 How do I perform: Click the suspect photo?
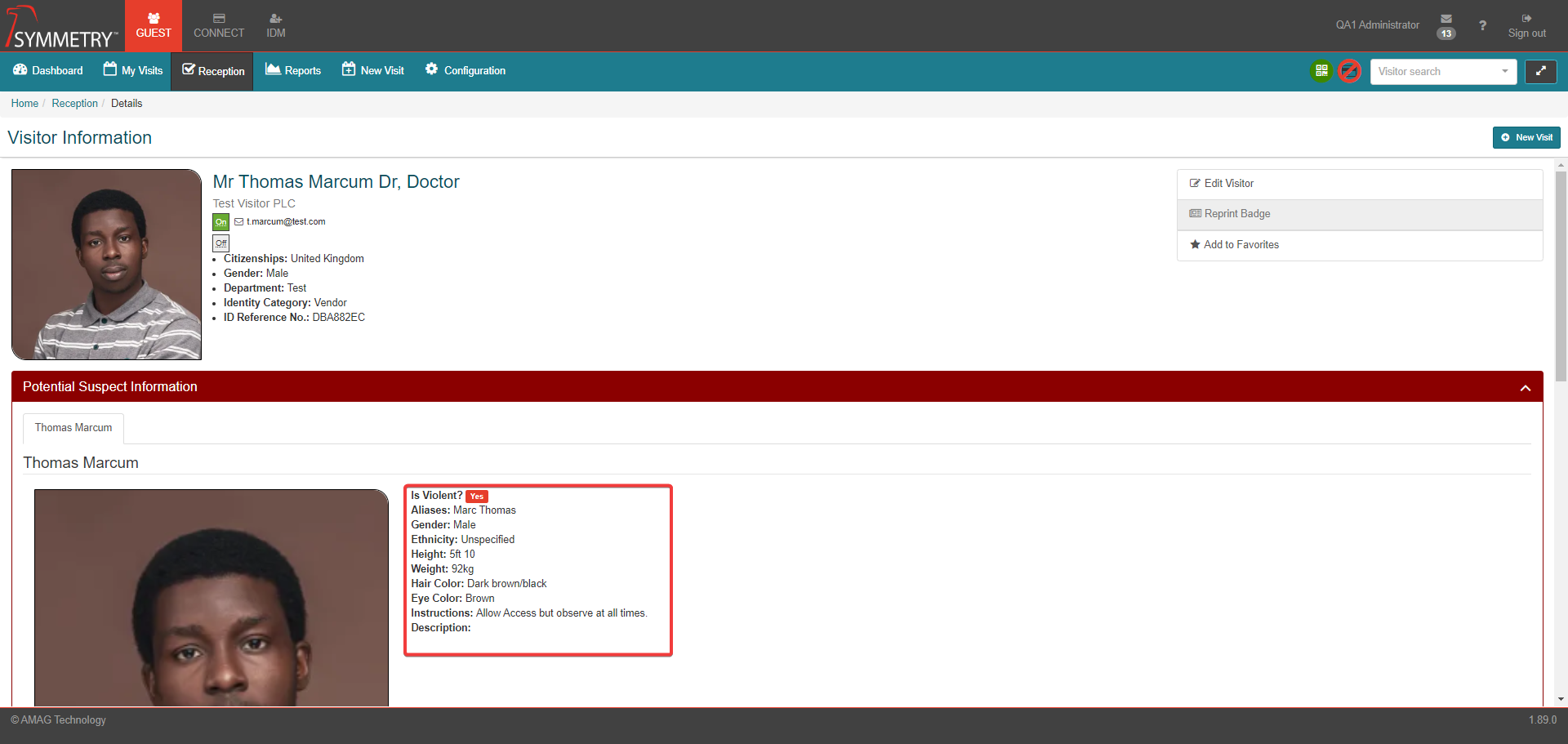[212, 598]
